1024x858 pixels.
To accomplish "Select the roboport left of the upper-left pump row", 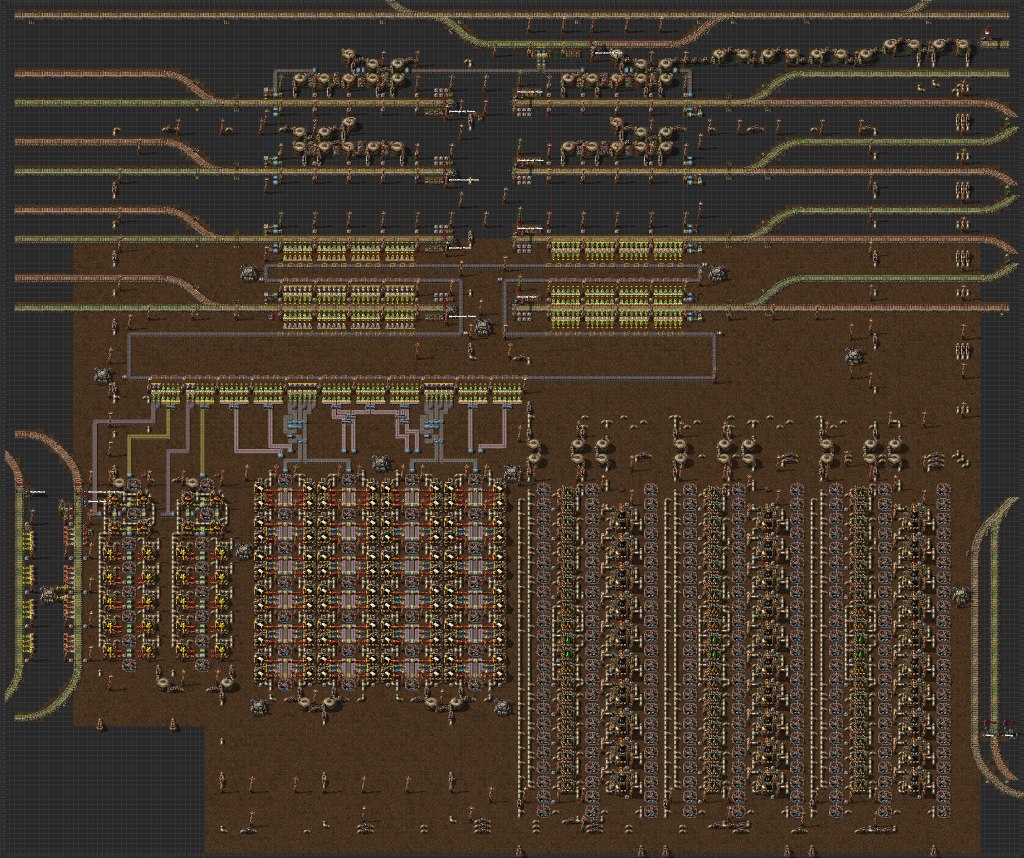I will tap(248, 272).
